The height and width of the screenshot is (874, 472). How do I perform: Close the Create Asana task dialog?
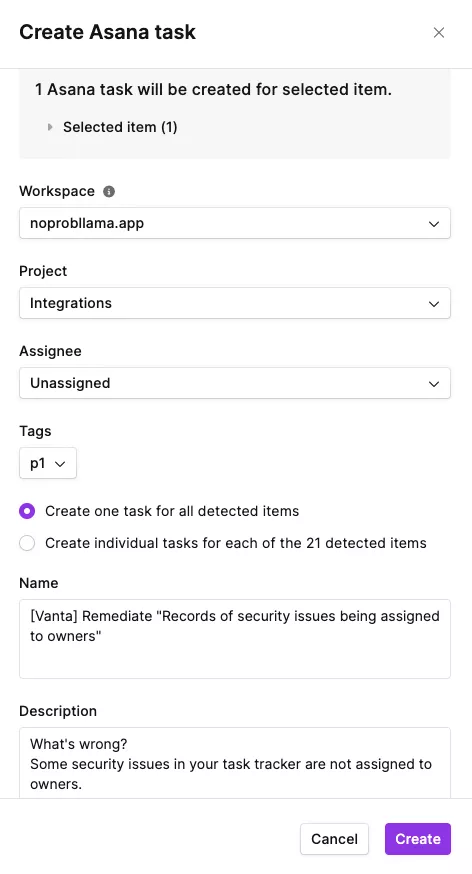pos(439,33)
